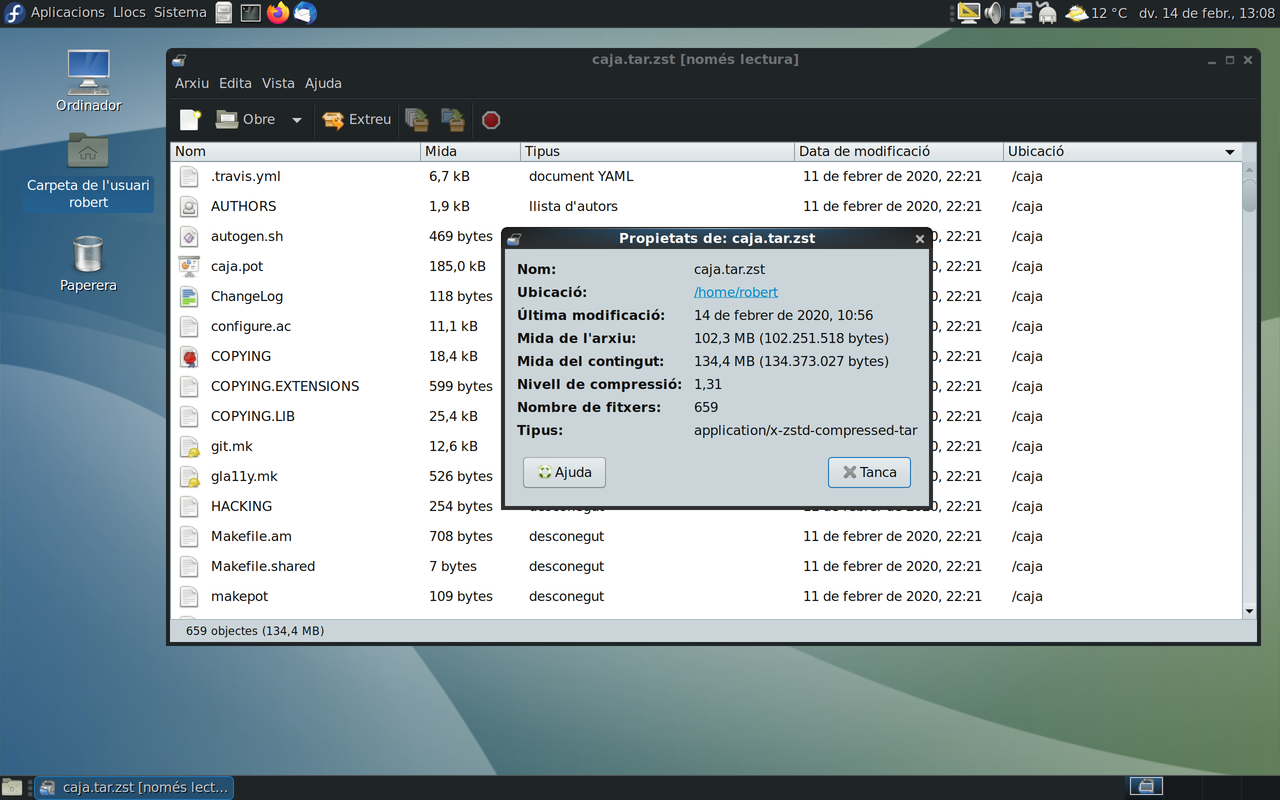
Task: Select the git.mk file icon
Action: pos(189,446)
